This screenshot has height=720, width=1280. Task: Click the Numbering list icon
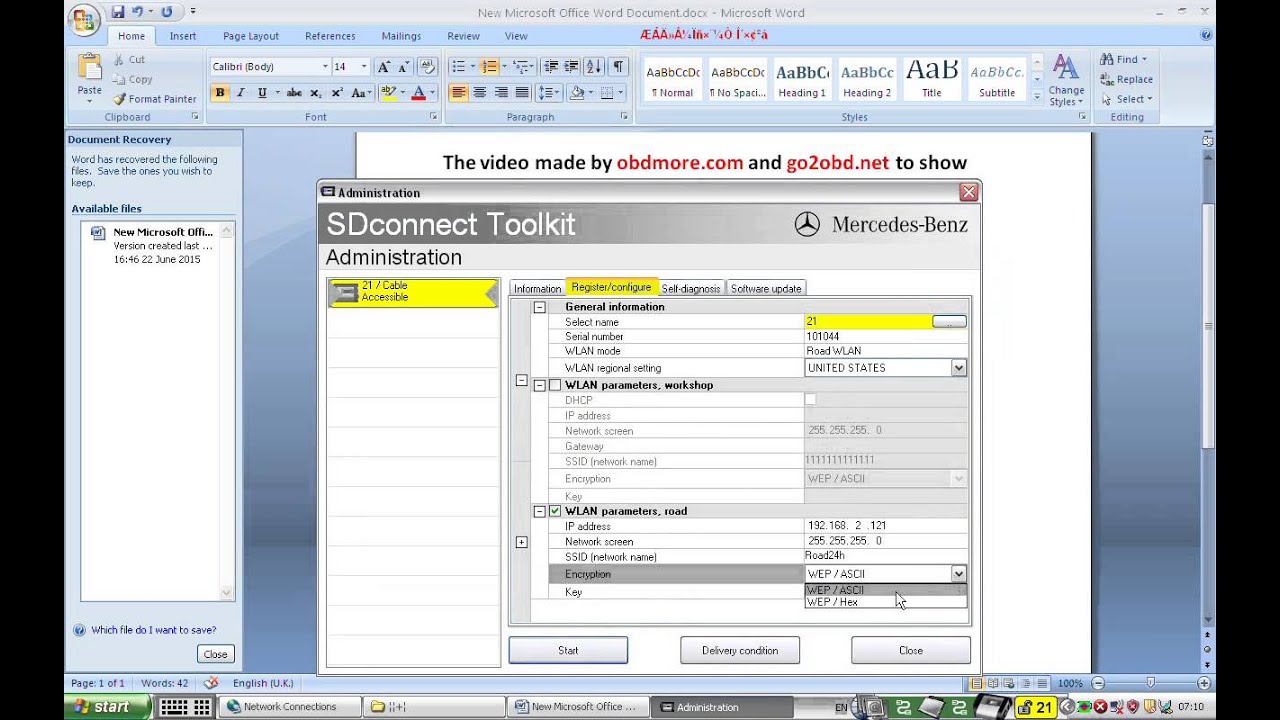coord(489,67)
